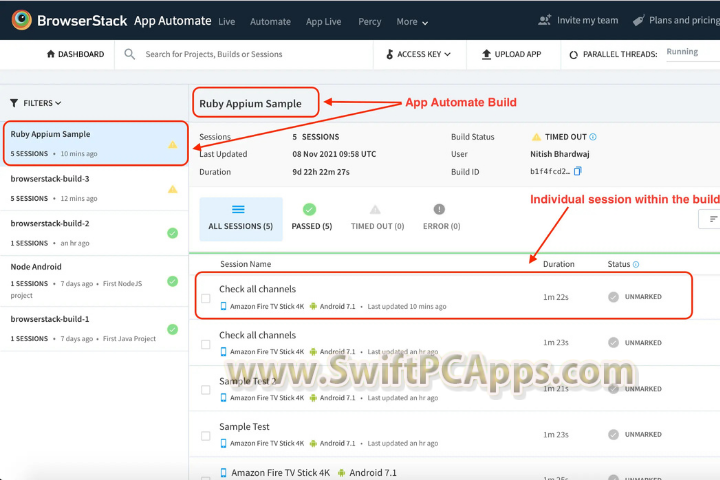Click Unmarked status icon for 1m 22s session

(x=613, y=297)
